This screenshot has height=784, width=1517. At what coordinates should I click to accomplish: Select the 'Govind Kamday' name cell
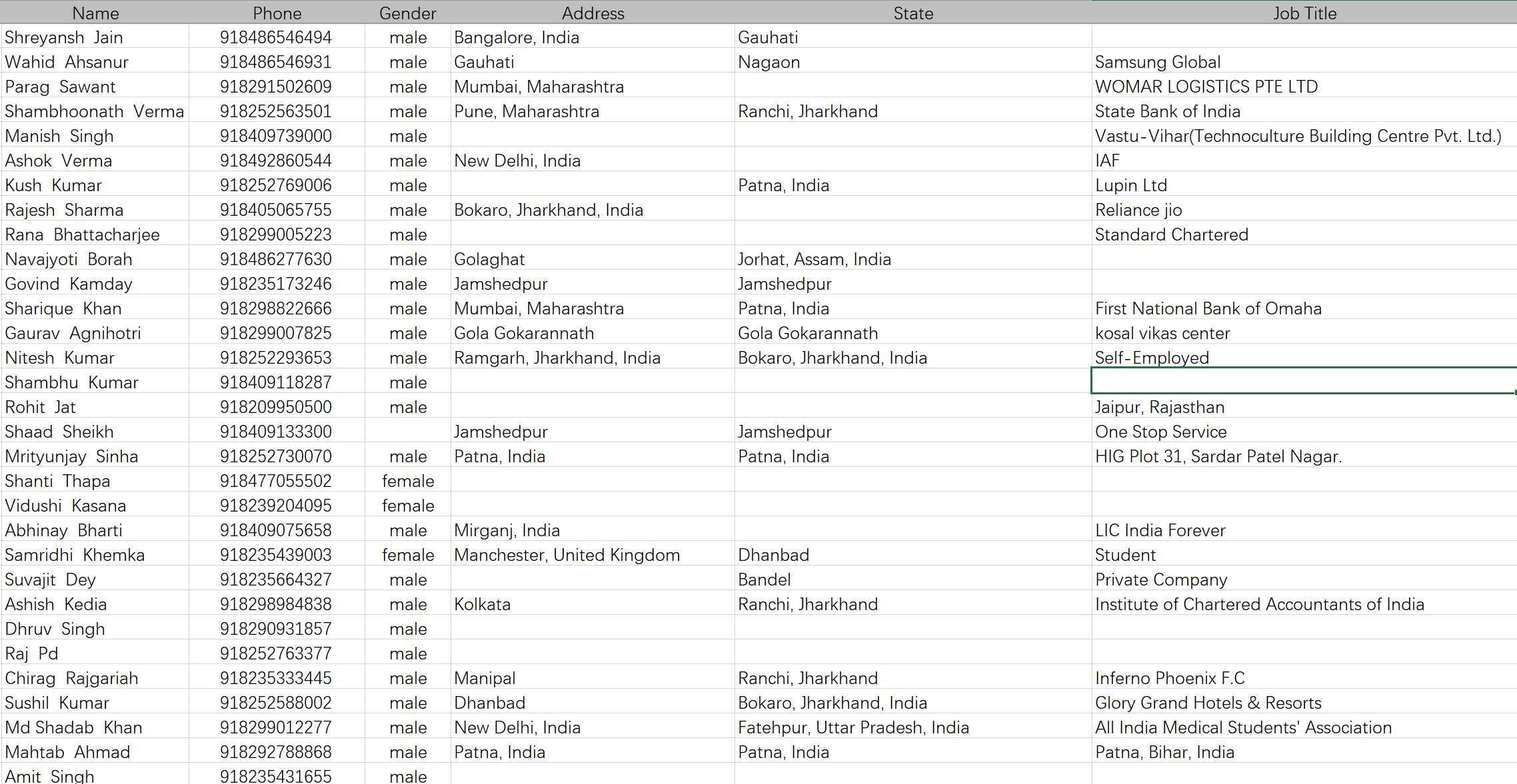pyautogui.click(x=95, y=284)
